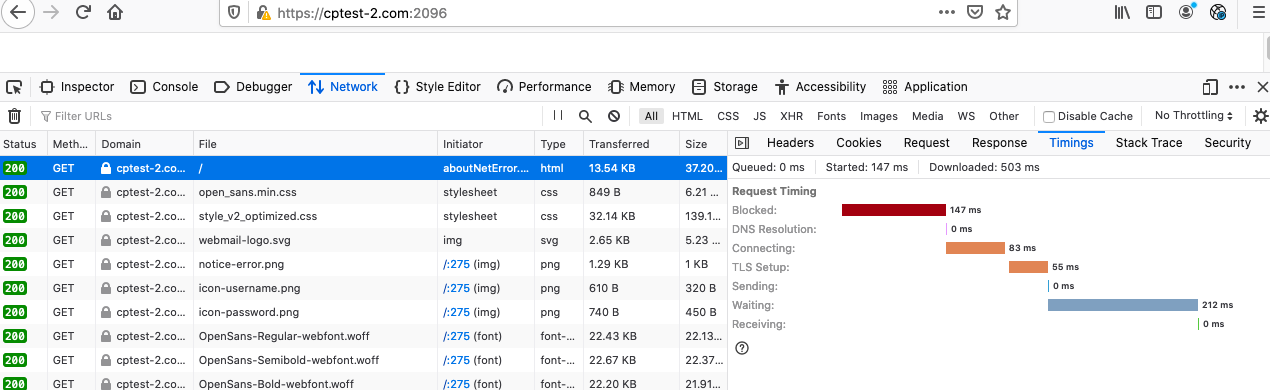Viewport: 1270px width, 390px height.
Task: Open network settings gear
Action: (x=1260, y=116)
